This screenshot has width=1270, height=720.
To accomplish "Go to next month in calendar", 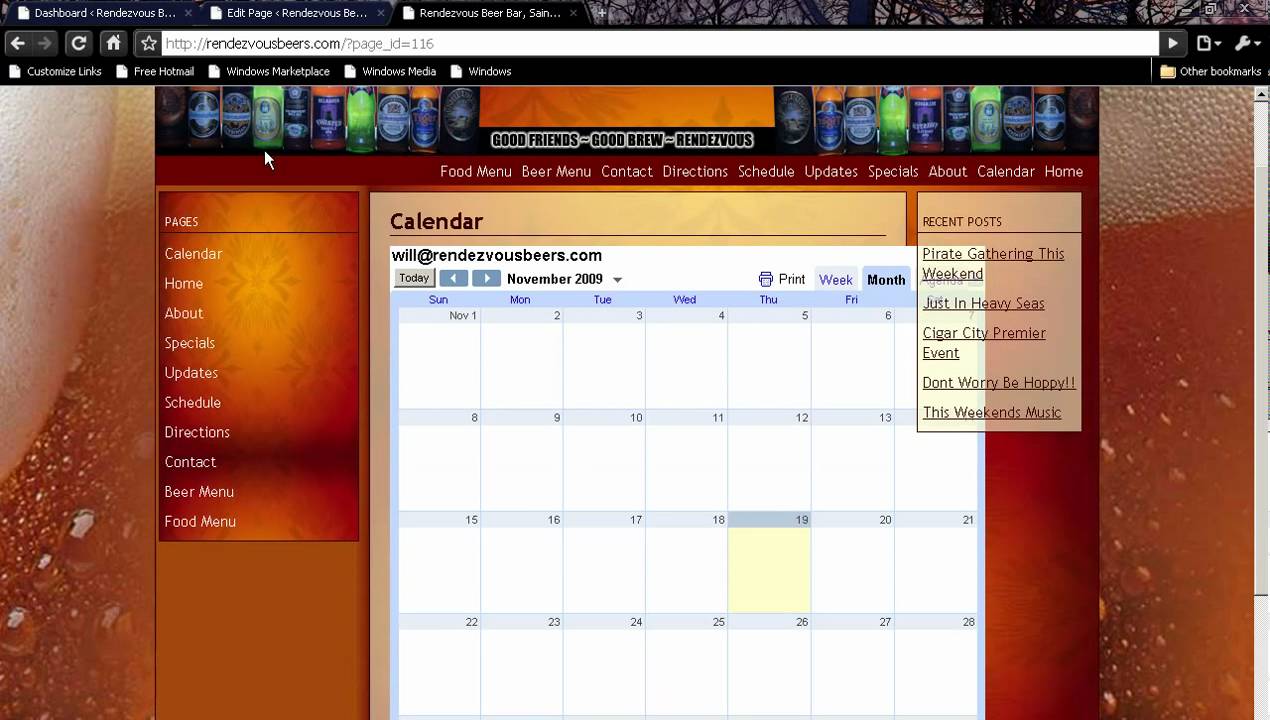I will point(486,278).
